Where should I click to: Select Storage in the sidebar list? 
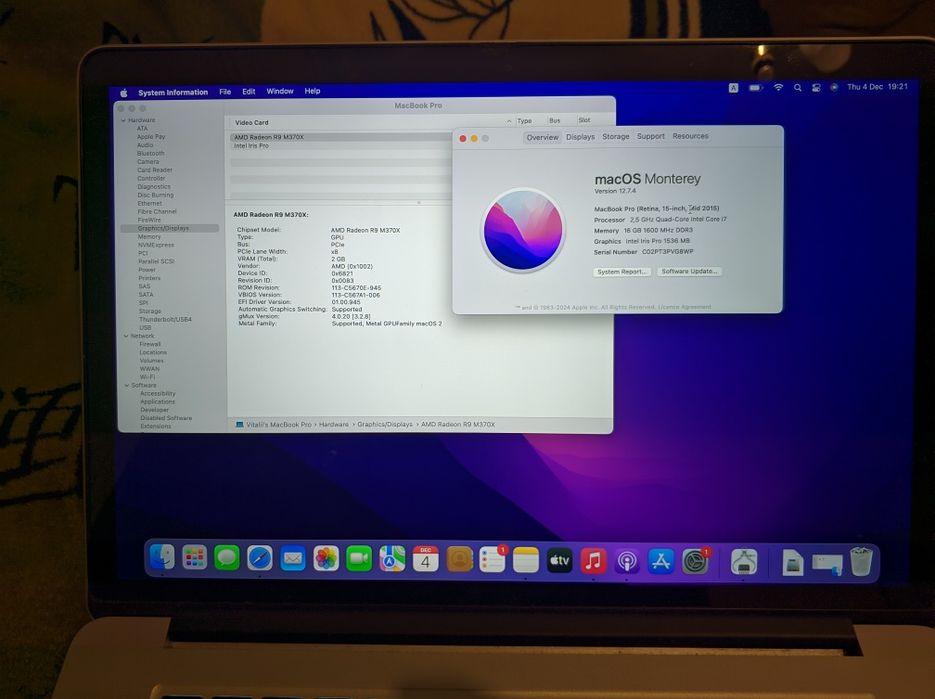click(x=150, y=311)
